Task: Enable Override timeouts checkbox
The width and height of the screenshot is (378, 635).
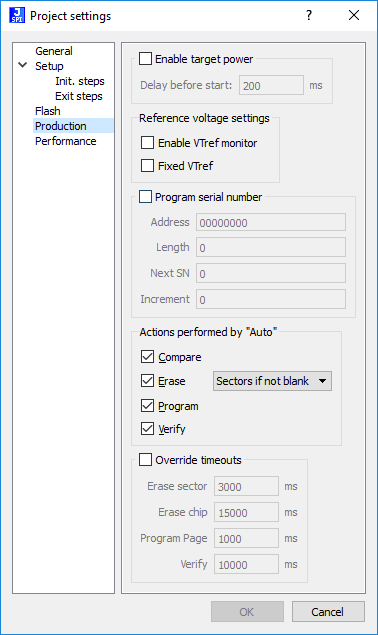Action: coord(145,460)
